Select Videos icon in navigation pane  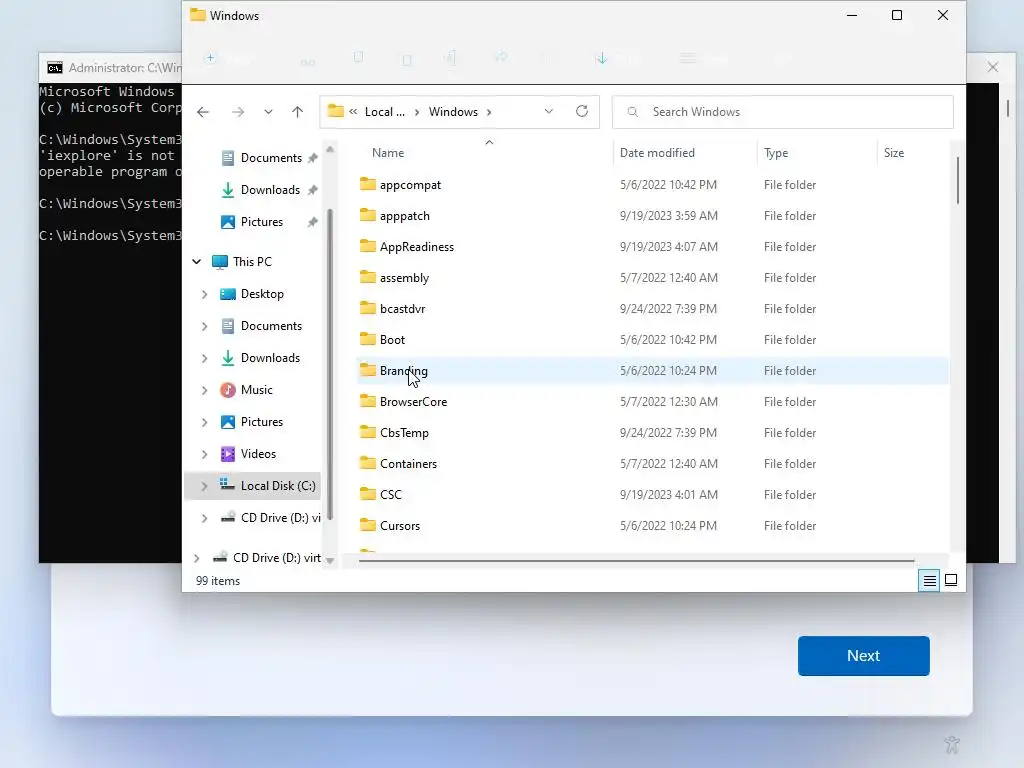(227, 454)
